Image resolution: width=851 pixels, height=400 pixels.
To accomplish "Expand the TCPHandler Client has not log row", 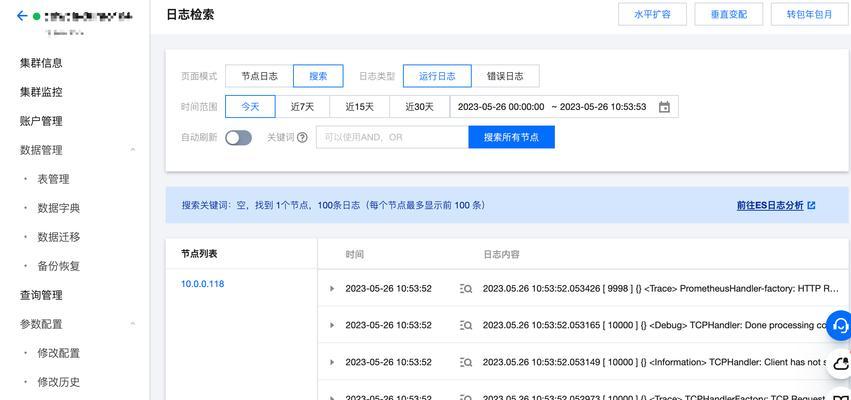I will coord(332,362).
